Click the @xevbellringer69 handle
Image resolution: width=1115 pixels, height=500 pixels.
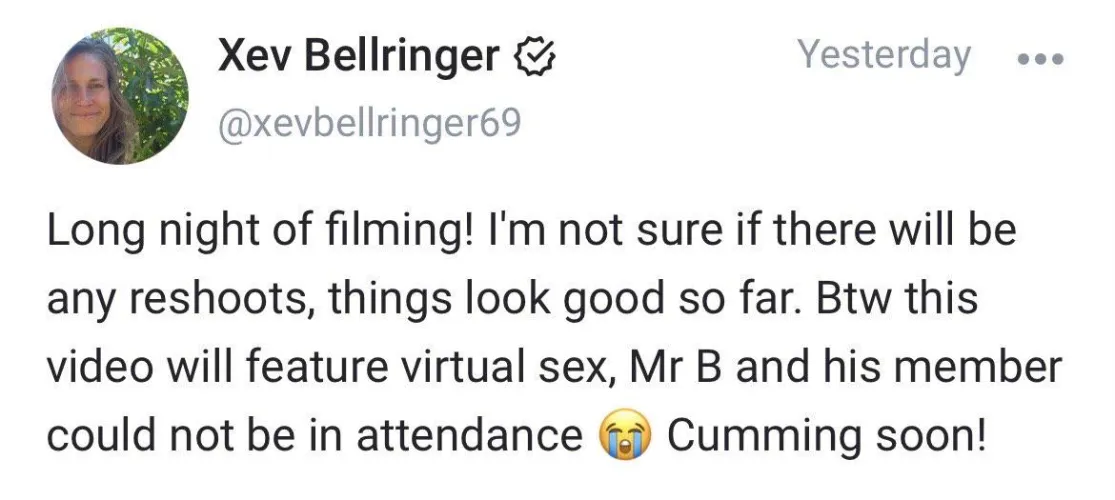pos(369,127)
